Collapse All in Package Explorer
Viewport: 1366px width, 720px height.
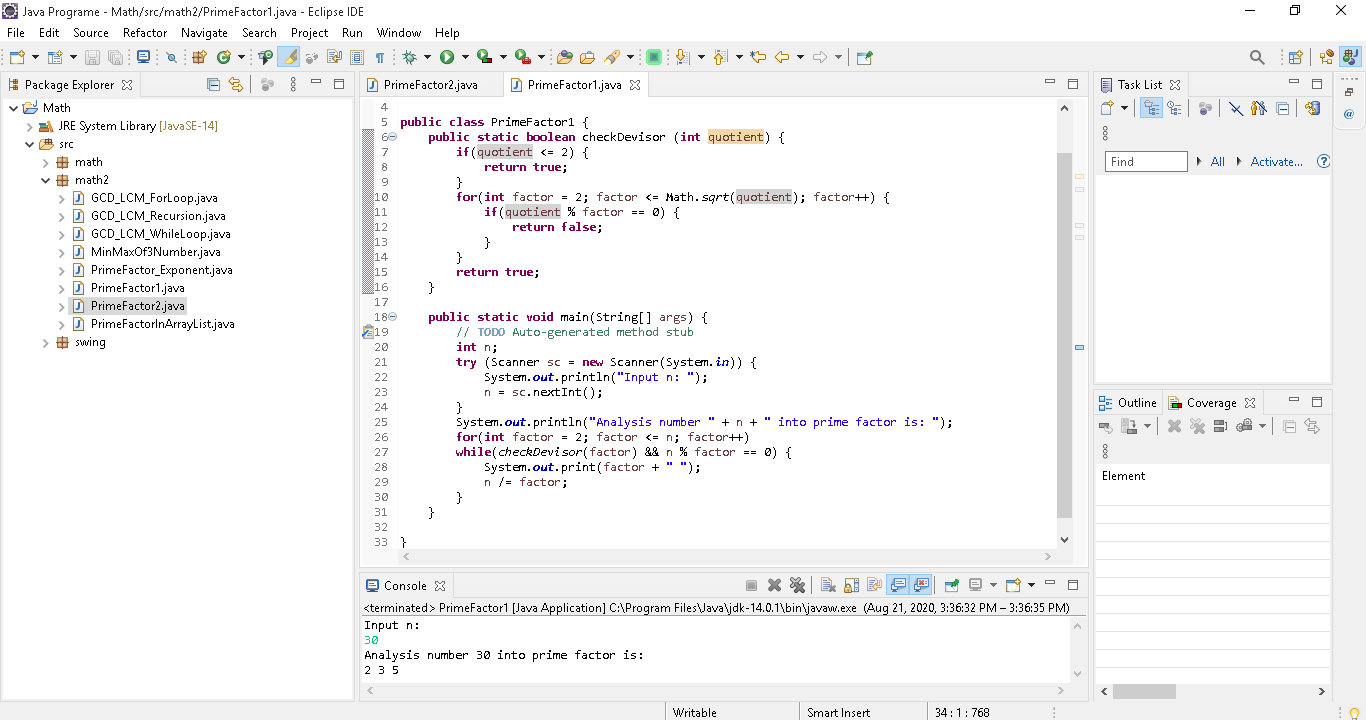tap(213, 84)
